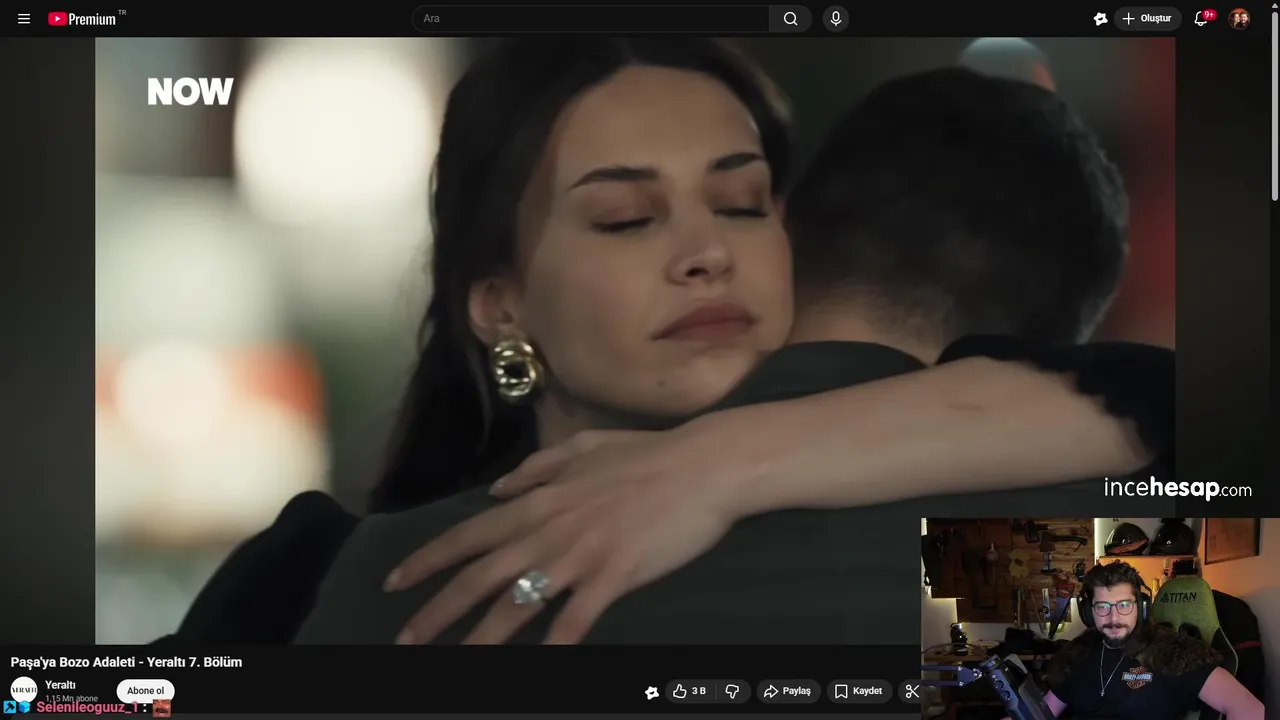Screen dimensions: 1280x720
Task: Open the Yeraltı channel avatar
Action: click(24, 690)
